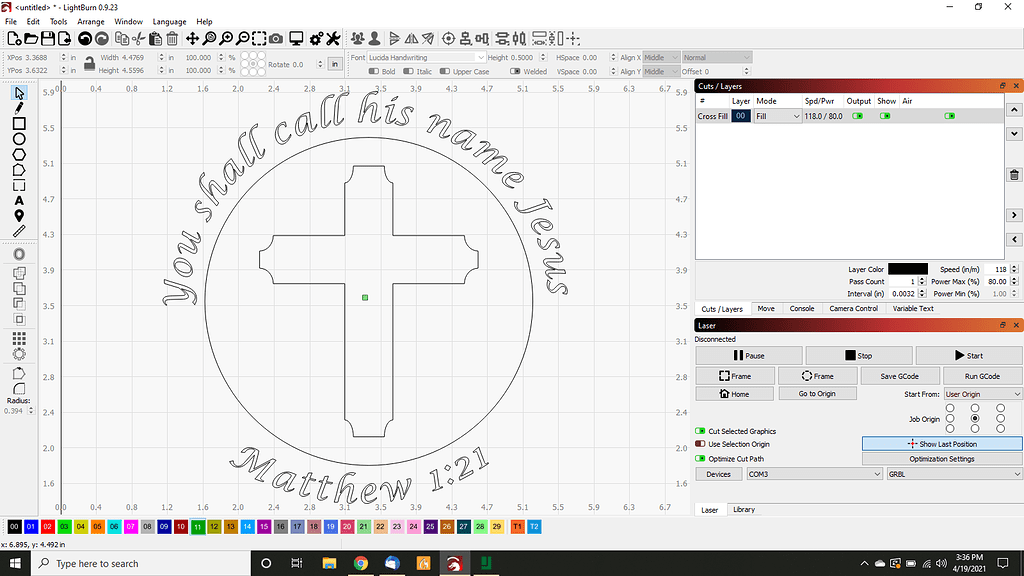1024x576 pixels.
Task: Click the camera capture icon
Action: [276, 38]
